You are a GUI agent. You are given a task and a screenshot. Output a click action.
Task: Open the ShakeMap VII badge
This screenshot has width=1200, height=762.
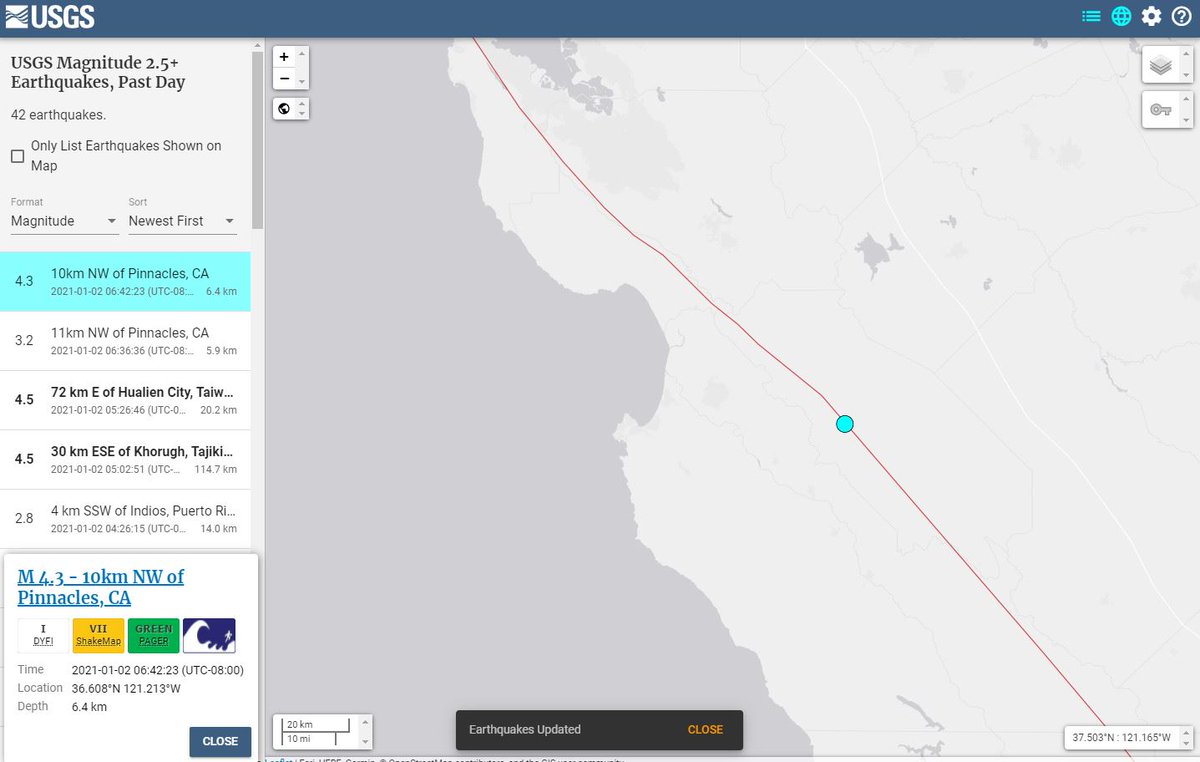click(x=98, y=635)
